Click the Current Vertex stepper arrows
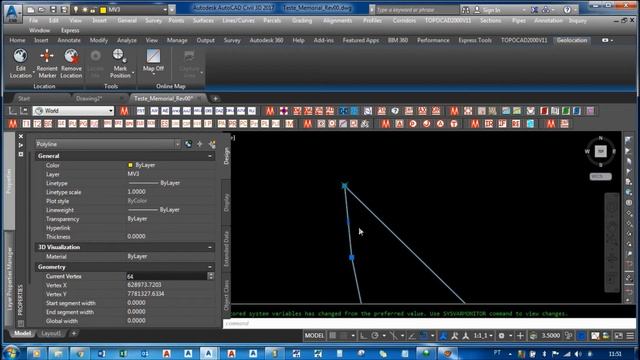 click(211, 276)
